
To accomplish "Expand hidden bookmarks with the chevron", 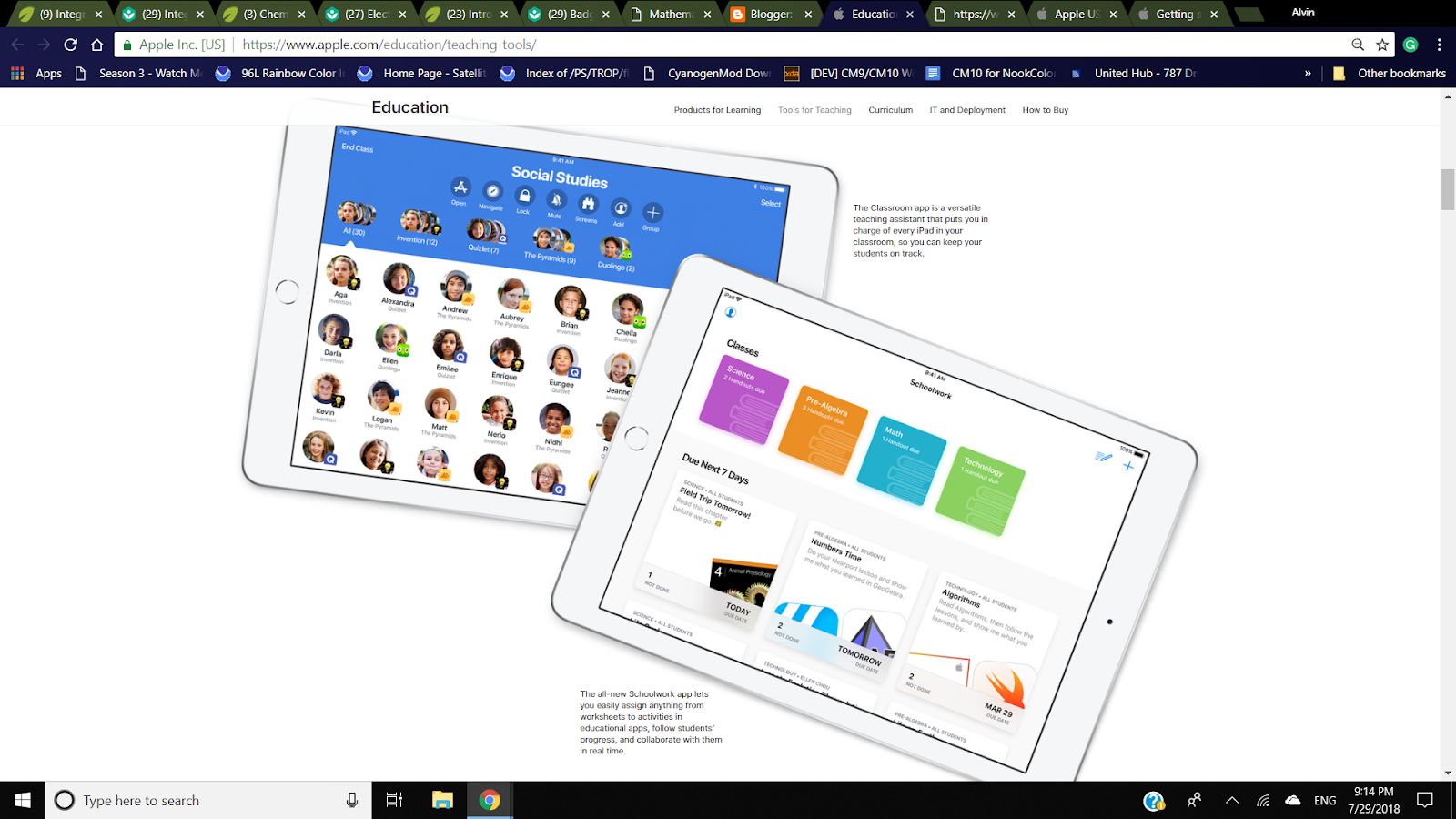I will click(x=1308, y=73).
